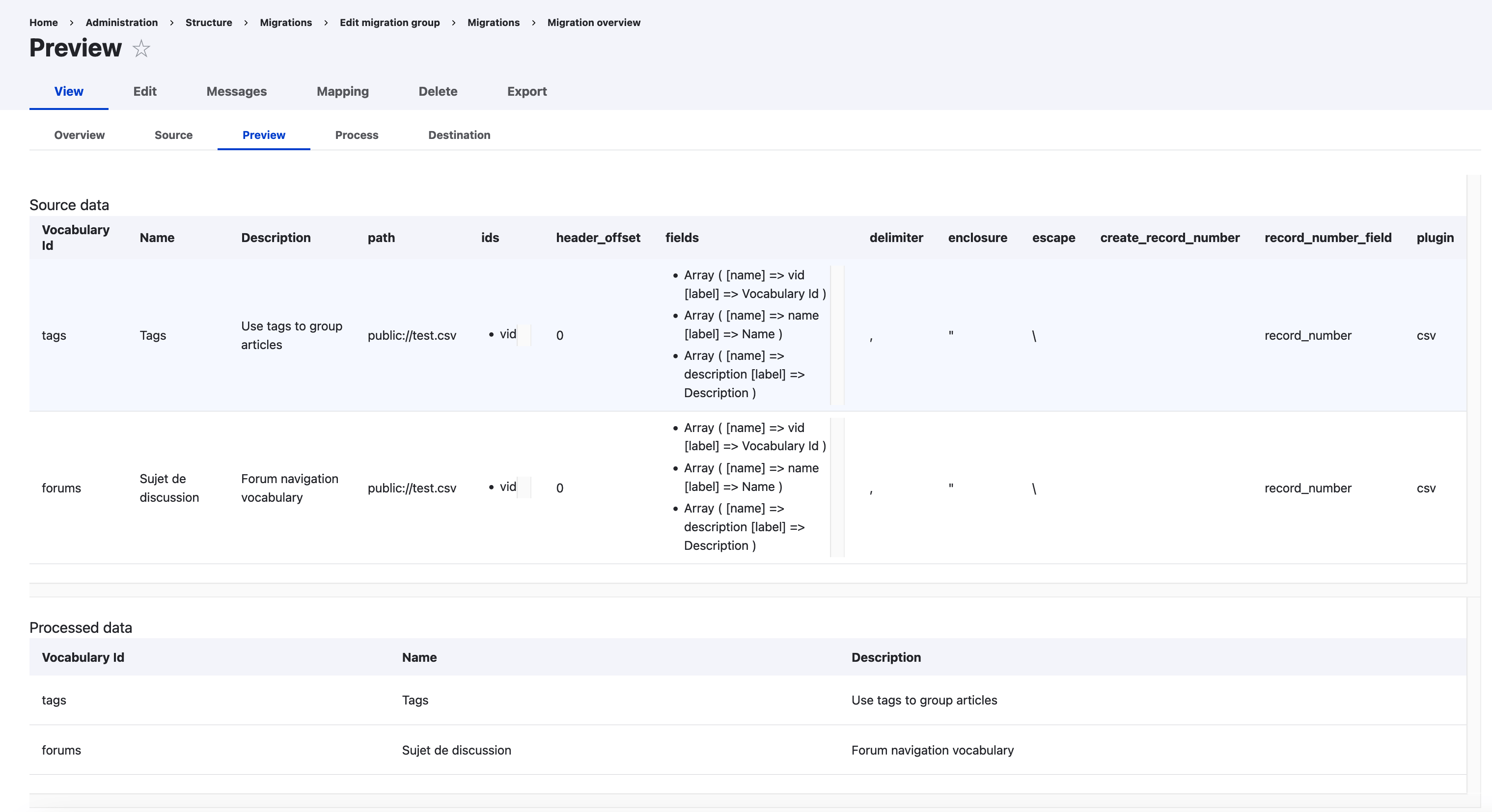Go to the Overview secondary tab
Viewport: 1492px width, 812px height.
click(80, 135)
